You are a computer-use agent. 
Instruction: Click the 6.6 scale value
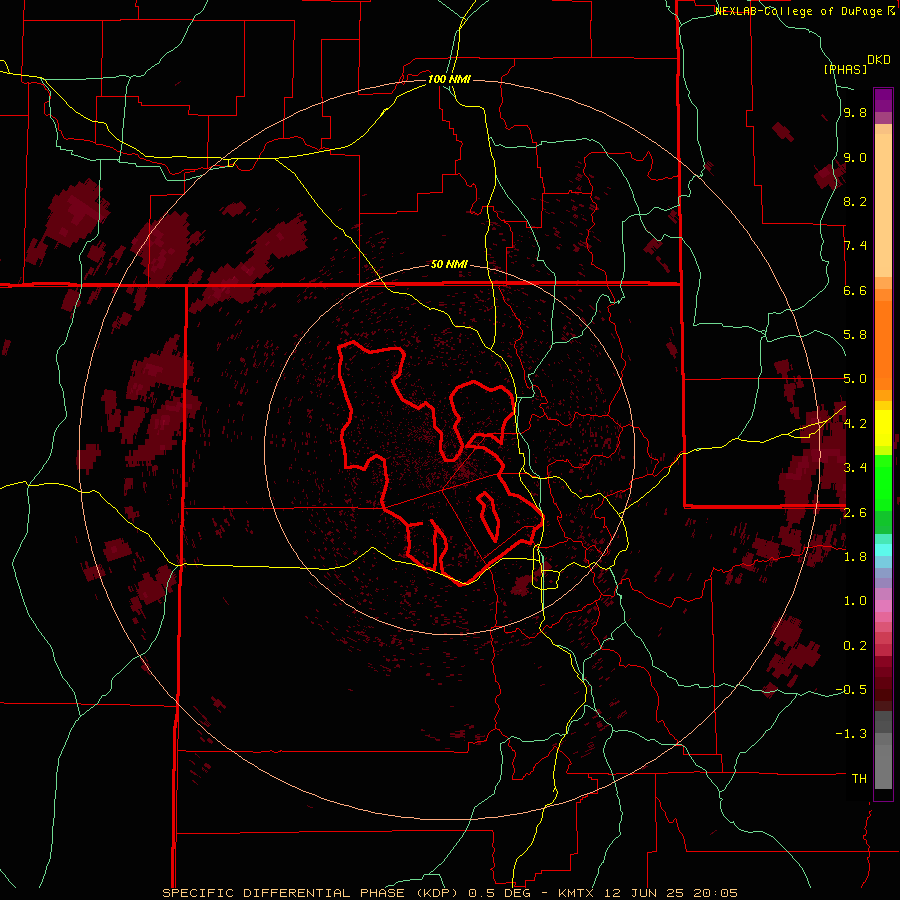coord(855,290)
